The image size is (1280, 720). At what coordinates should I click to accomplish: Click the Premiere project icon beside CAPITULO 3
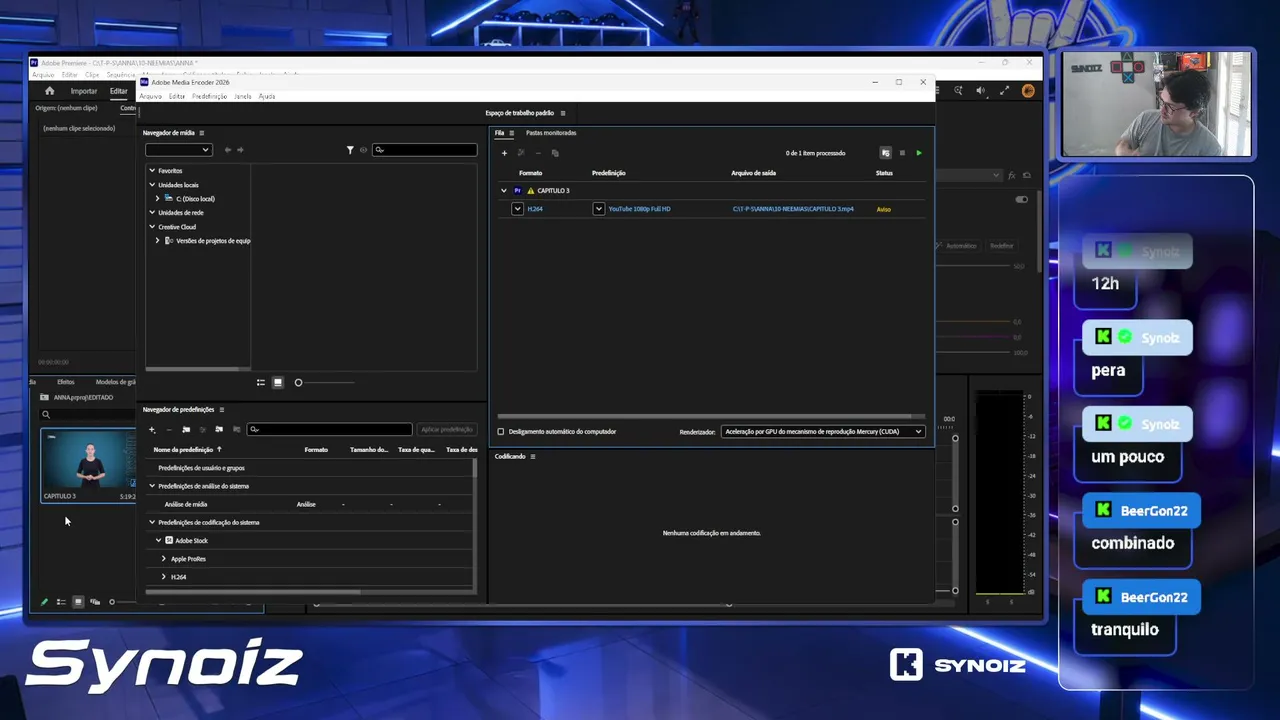click(x=517, y=190)
